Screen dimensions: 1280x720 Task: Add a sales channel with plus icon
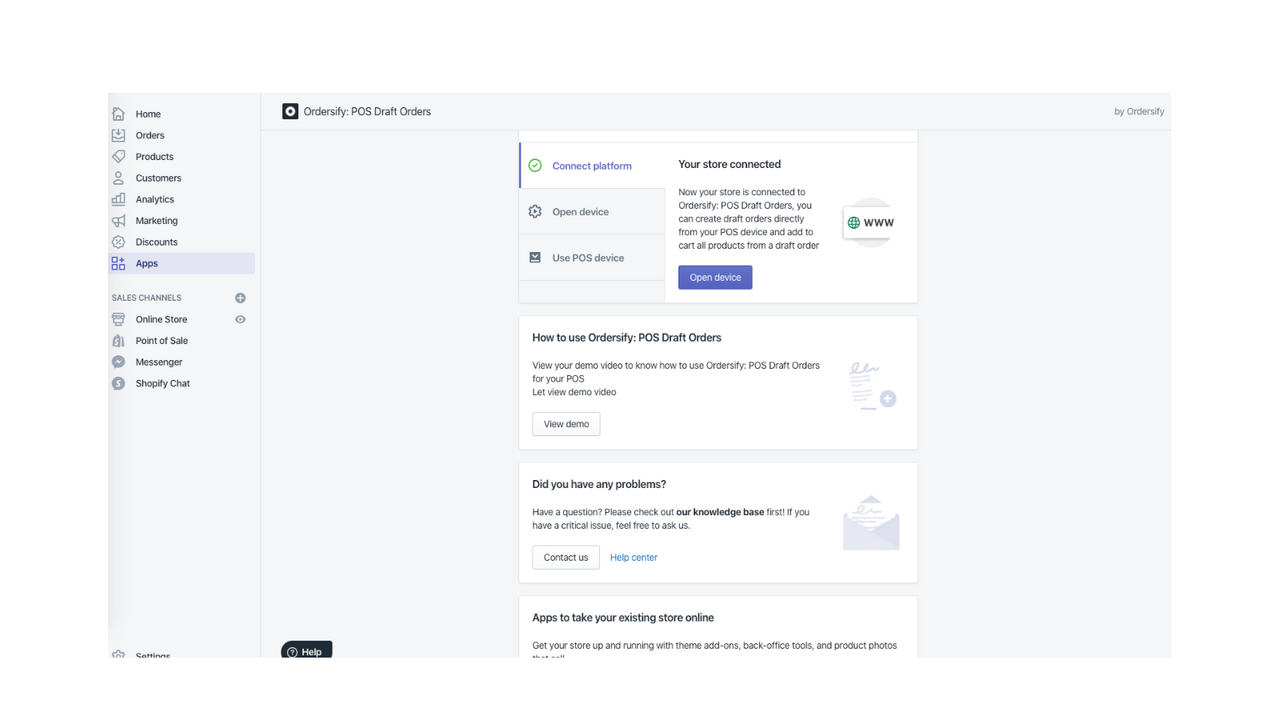pyautogui.click(x=240, y=298)
